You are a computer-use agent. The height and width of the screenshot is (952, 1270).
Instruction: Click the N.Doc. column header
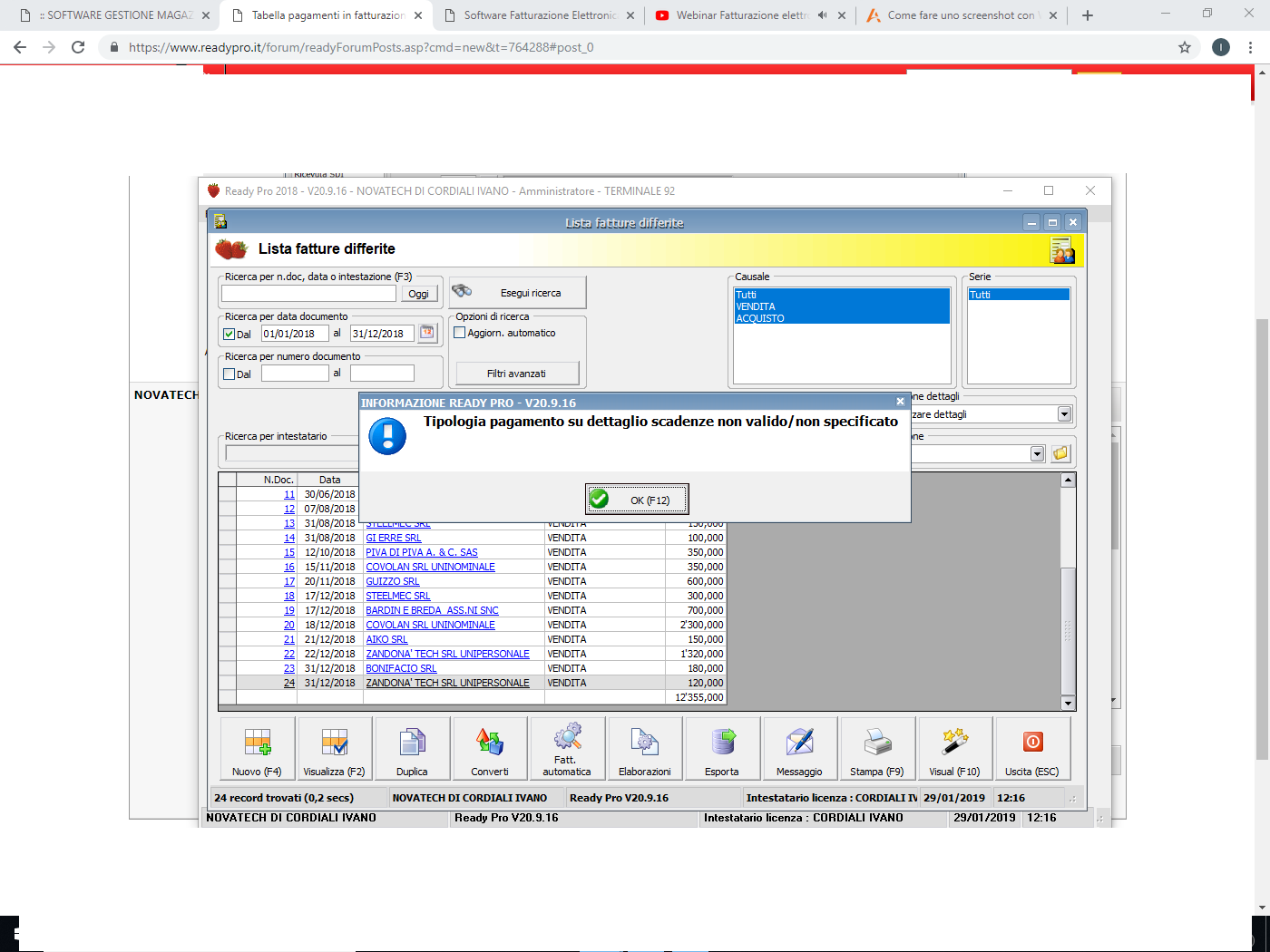coord(267,480)
